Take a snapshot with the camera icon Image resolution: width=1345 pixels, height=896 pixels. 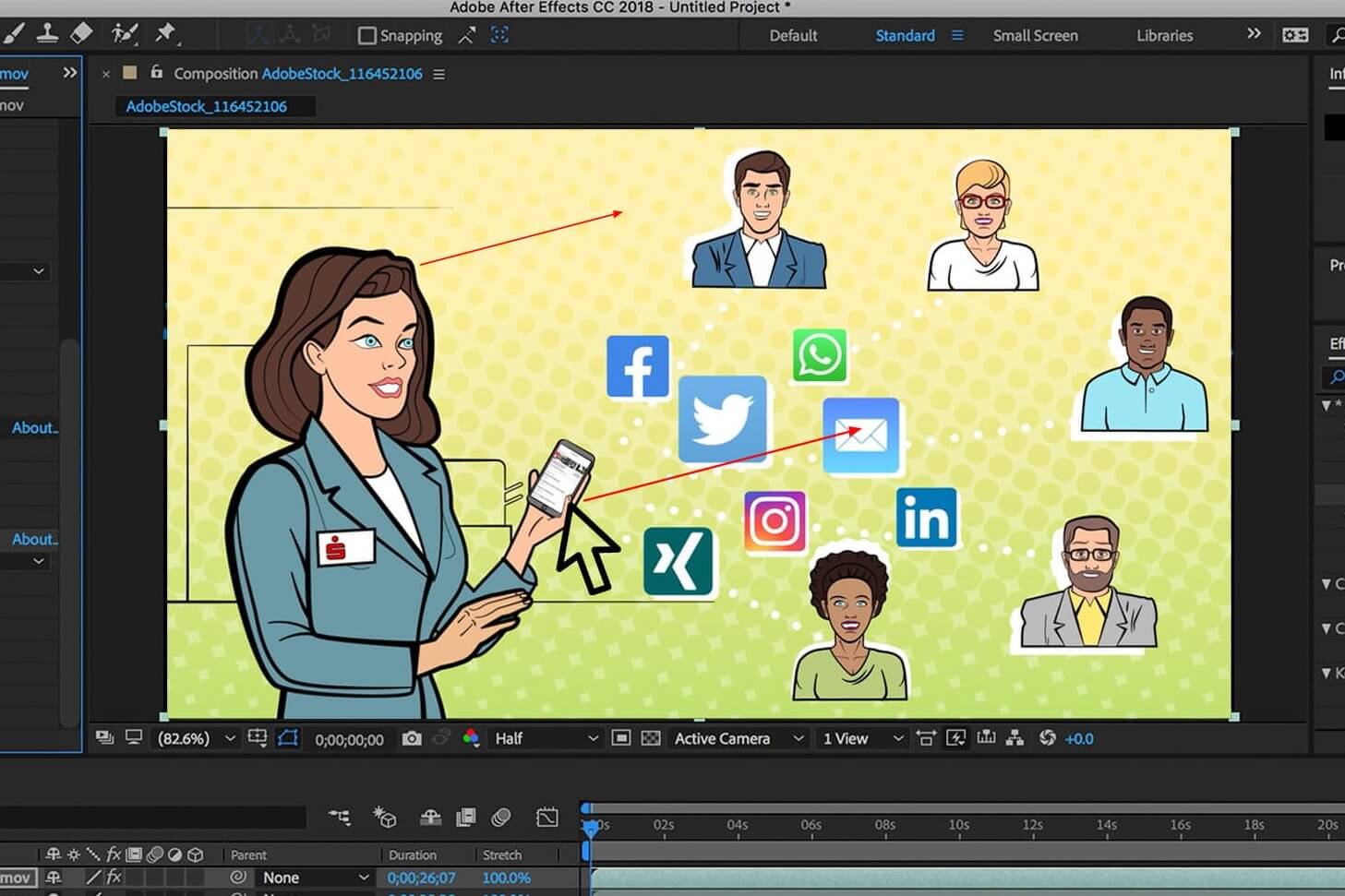pos(412,738)
